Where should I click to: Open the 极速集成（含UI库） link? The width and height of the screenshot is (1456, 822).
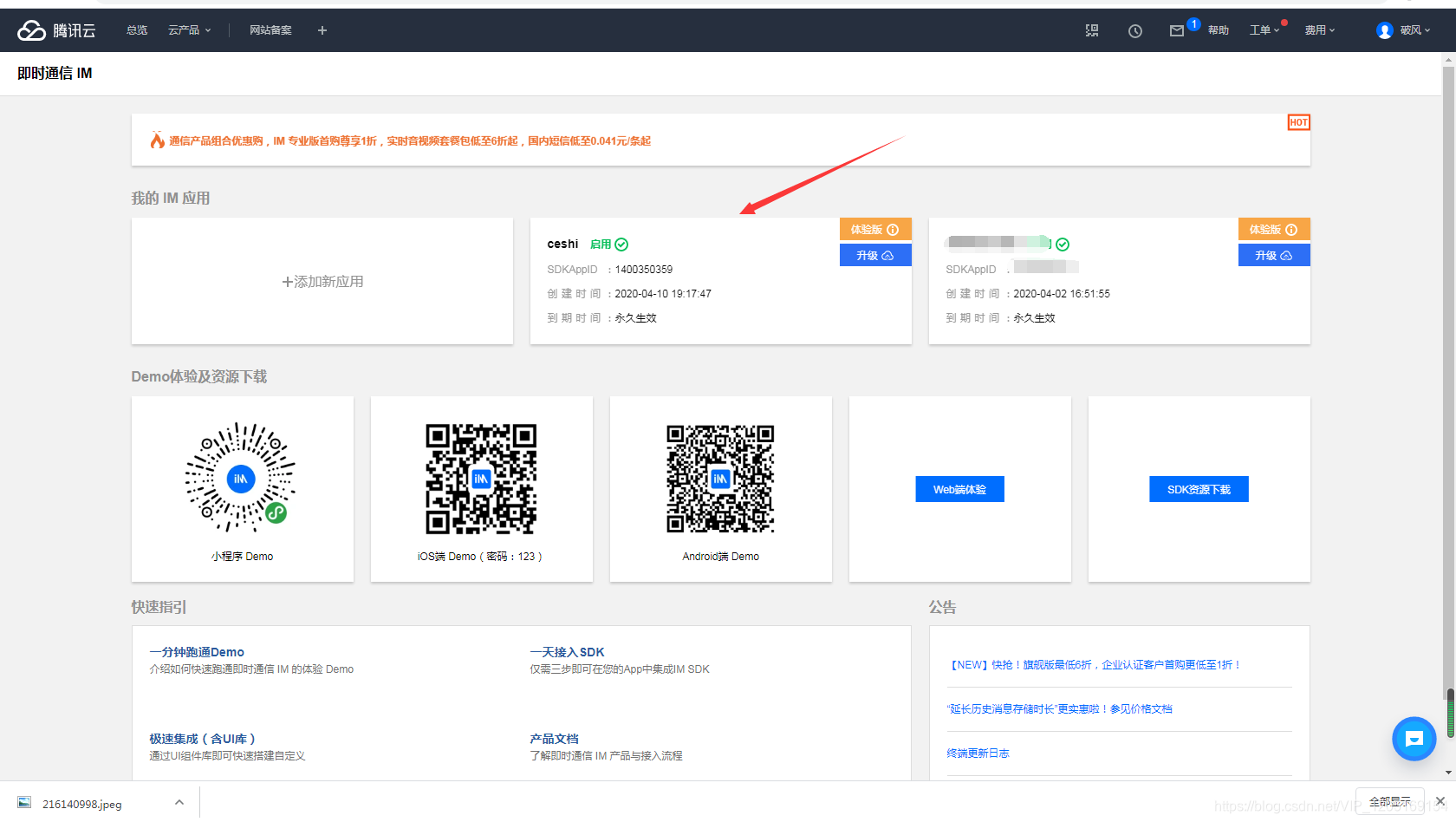202,739
